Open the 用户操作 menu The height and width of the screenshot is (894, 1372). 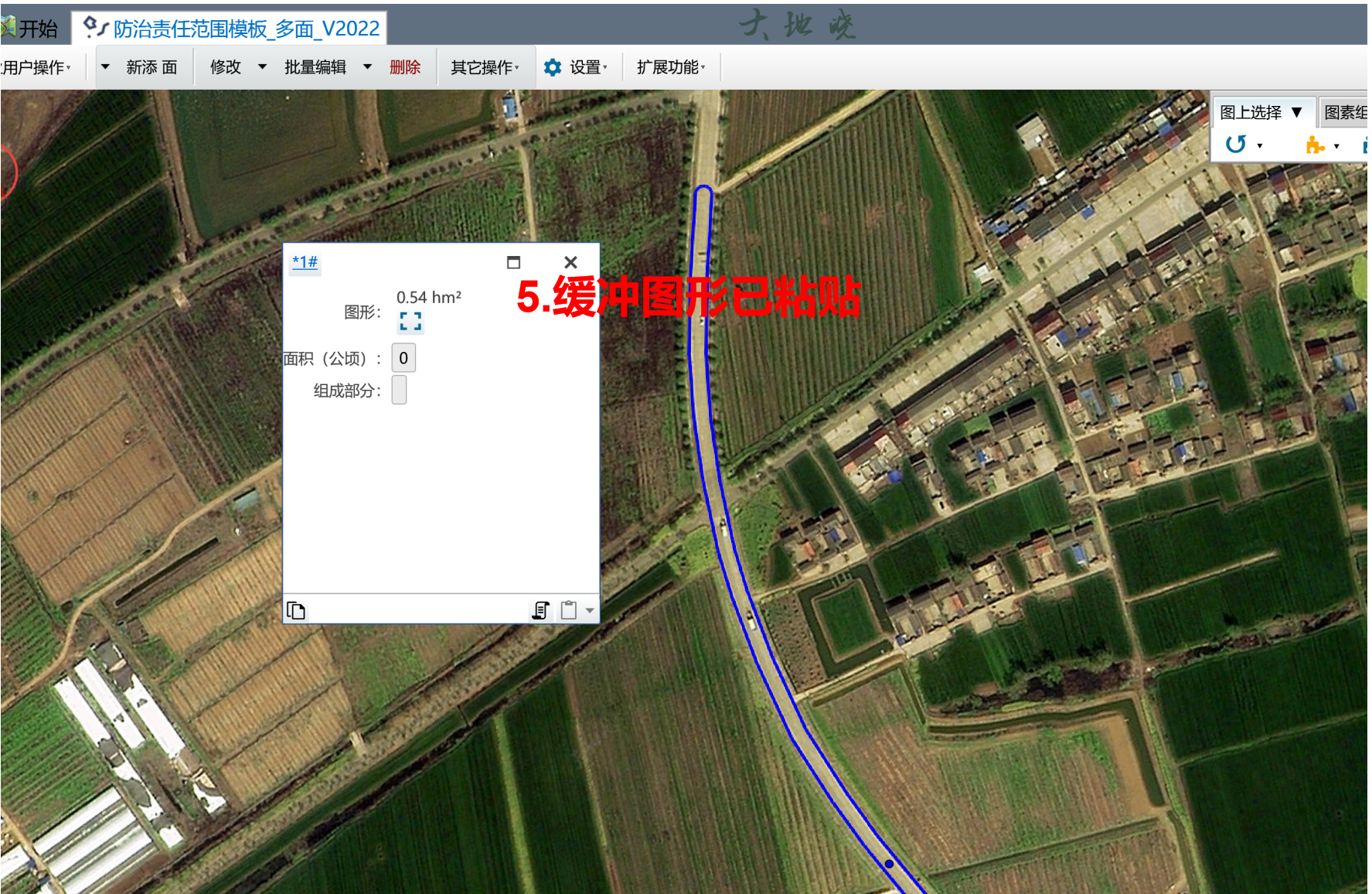(36, 68)
